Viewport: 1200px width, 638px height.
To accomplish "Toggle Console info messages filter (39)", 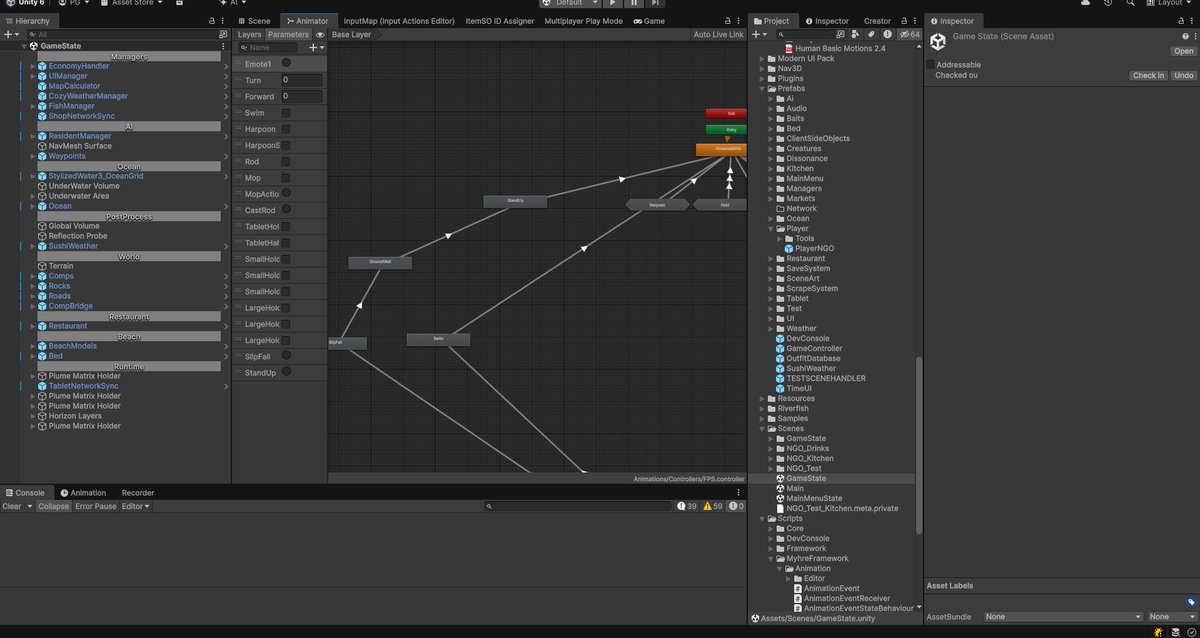I will 687,506.
